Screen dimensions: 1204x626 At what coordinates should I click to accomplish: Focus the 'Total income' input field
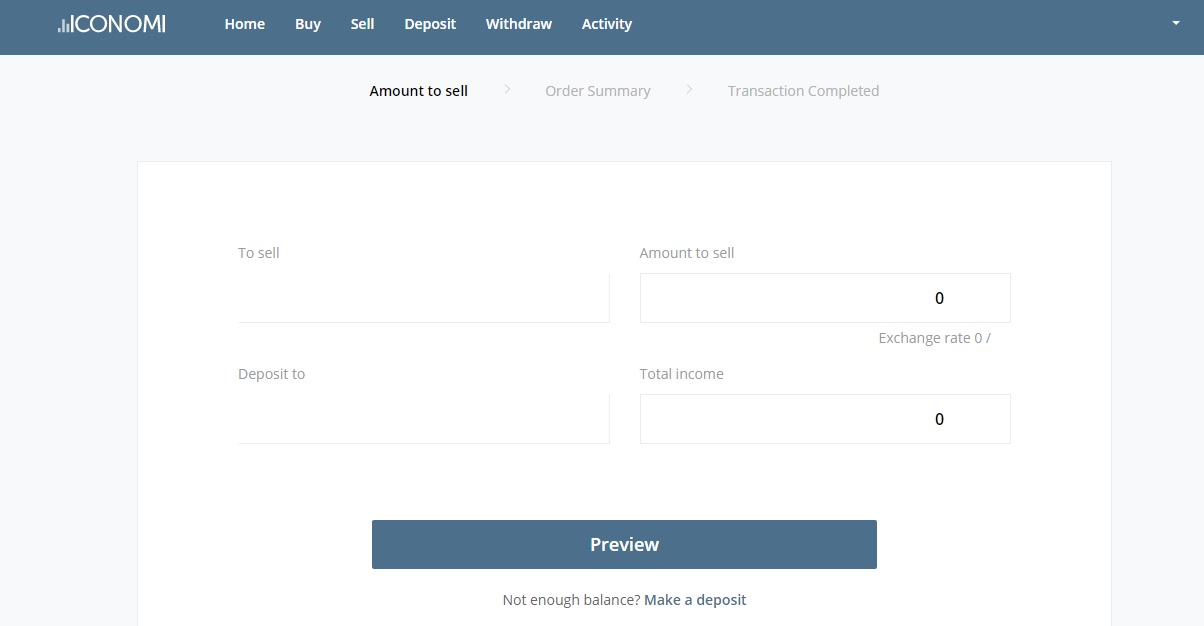tap(825, 419)
